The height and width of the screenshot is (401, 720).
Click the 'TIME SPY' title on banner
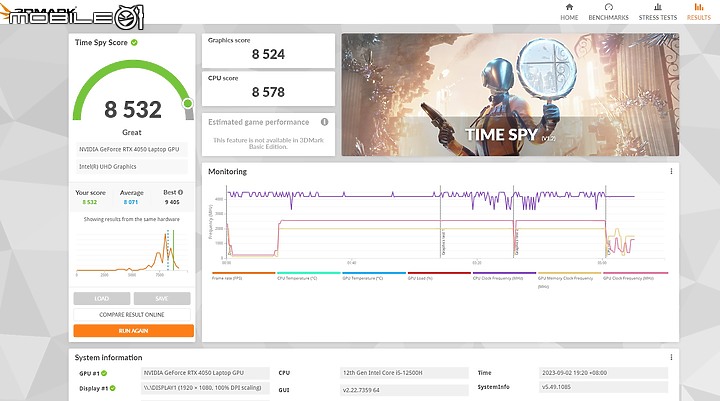click(x=501, y=135)
